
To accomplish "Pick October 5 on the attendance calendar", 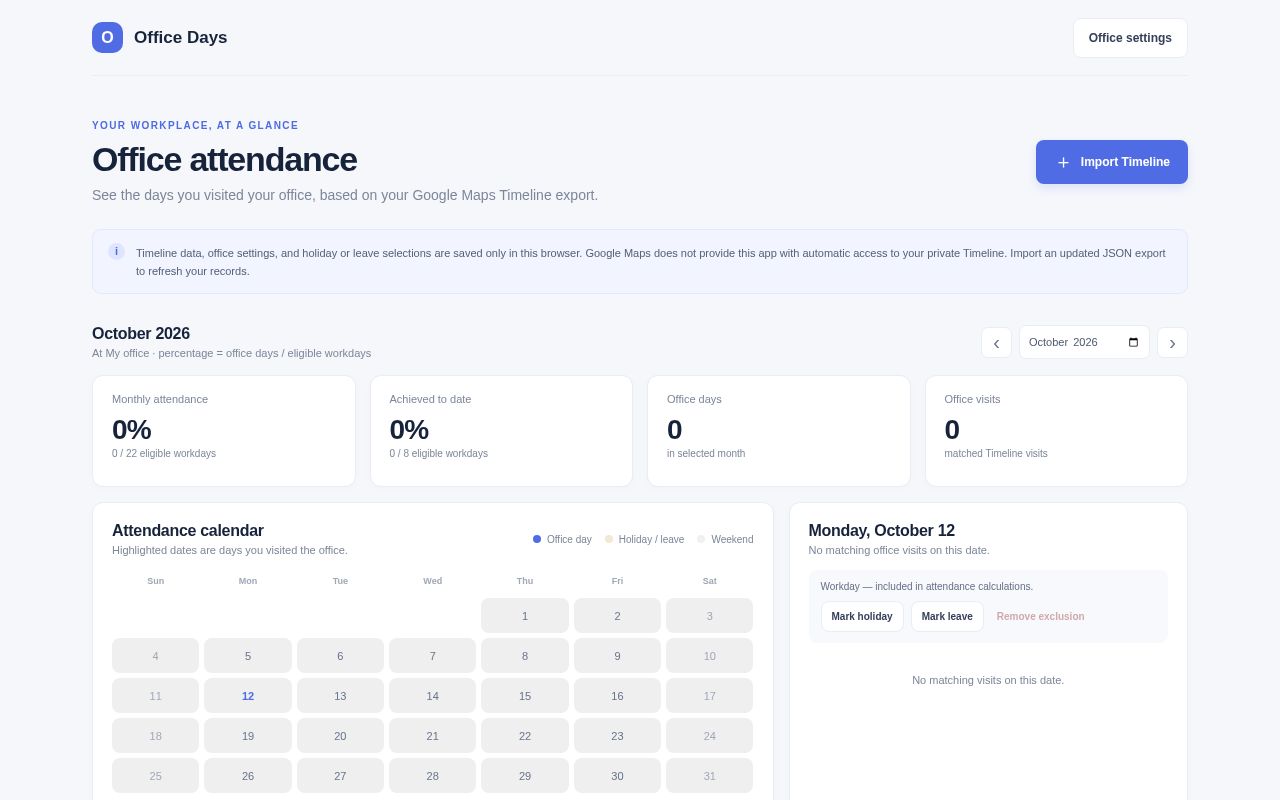I will [248, 656].
